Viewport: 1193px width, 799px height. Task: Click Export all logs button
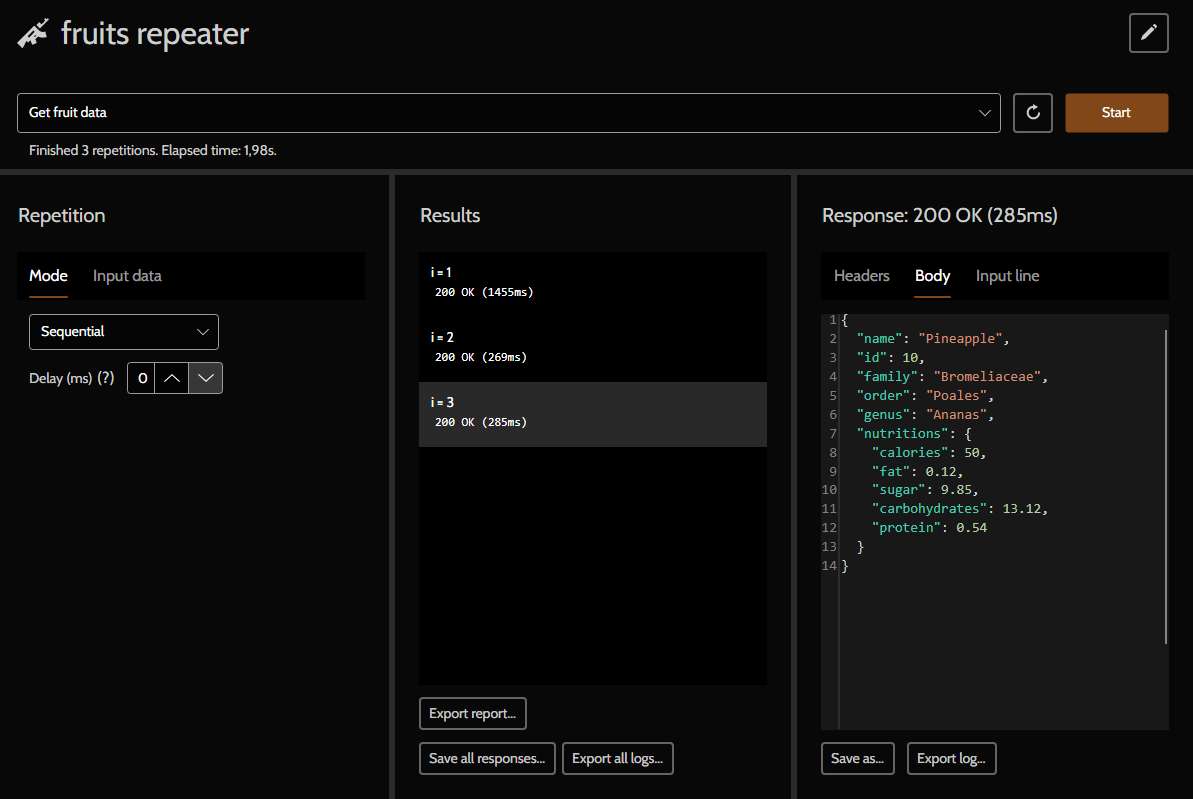(x=617, y=758)
